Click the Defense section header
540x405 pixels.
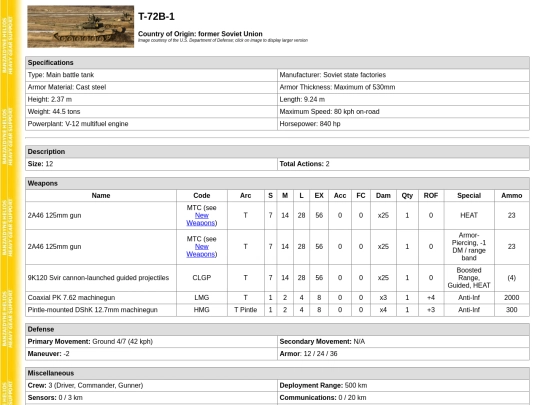pyautogui.click(x=277, y=329)
